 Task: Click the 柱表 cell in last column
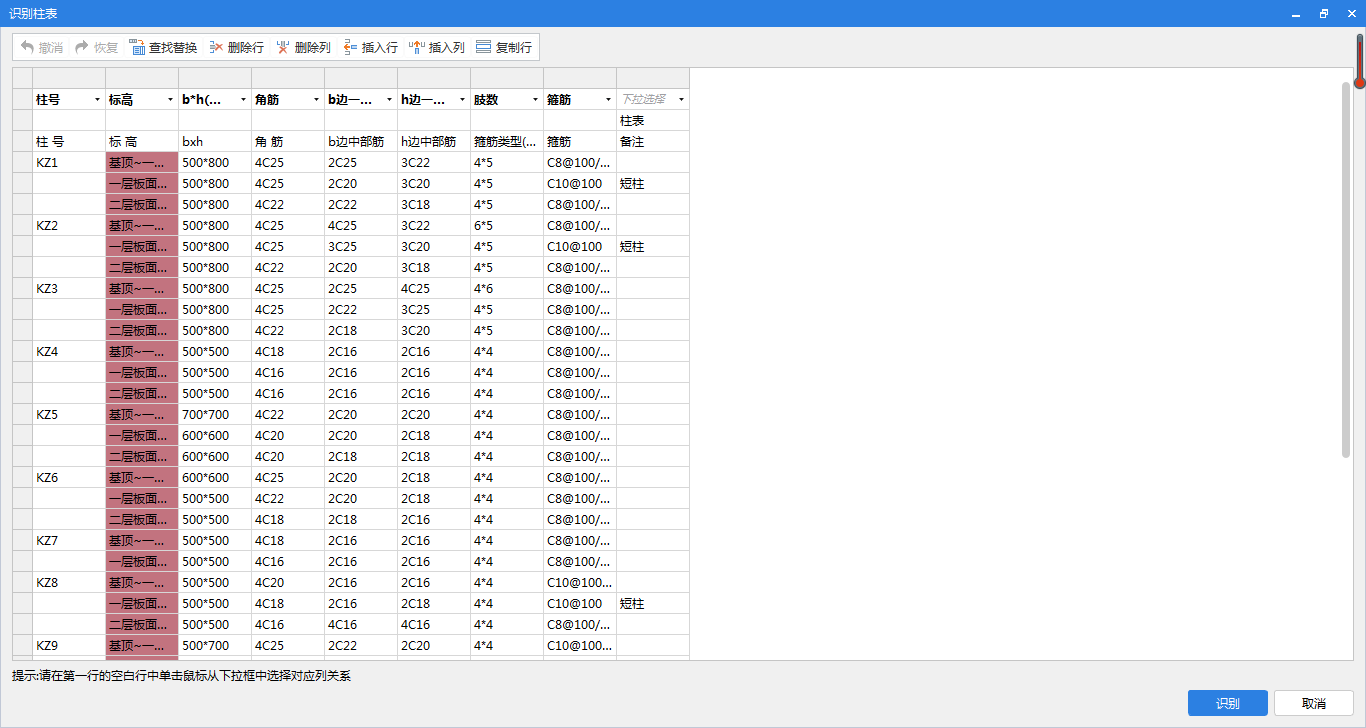(x=653, y=120)
